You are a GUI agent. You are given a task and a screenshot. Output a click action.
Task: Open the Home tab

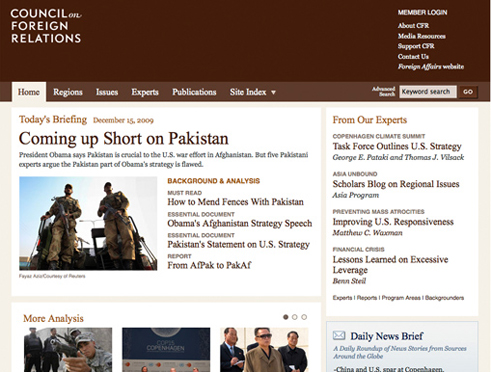(29, 92)
